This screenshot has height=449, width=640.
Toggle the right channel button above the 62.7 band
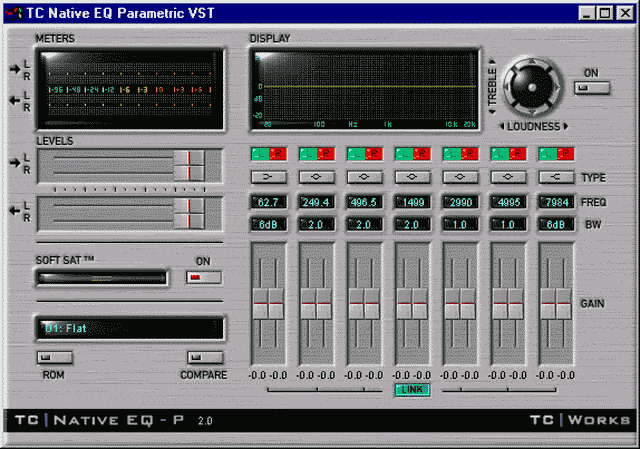click(x=278, y=154)
